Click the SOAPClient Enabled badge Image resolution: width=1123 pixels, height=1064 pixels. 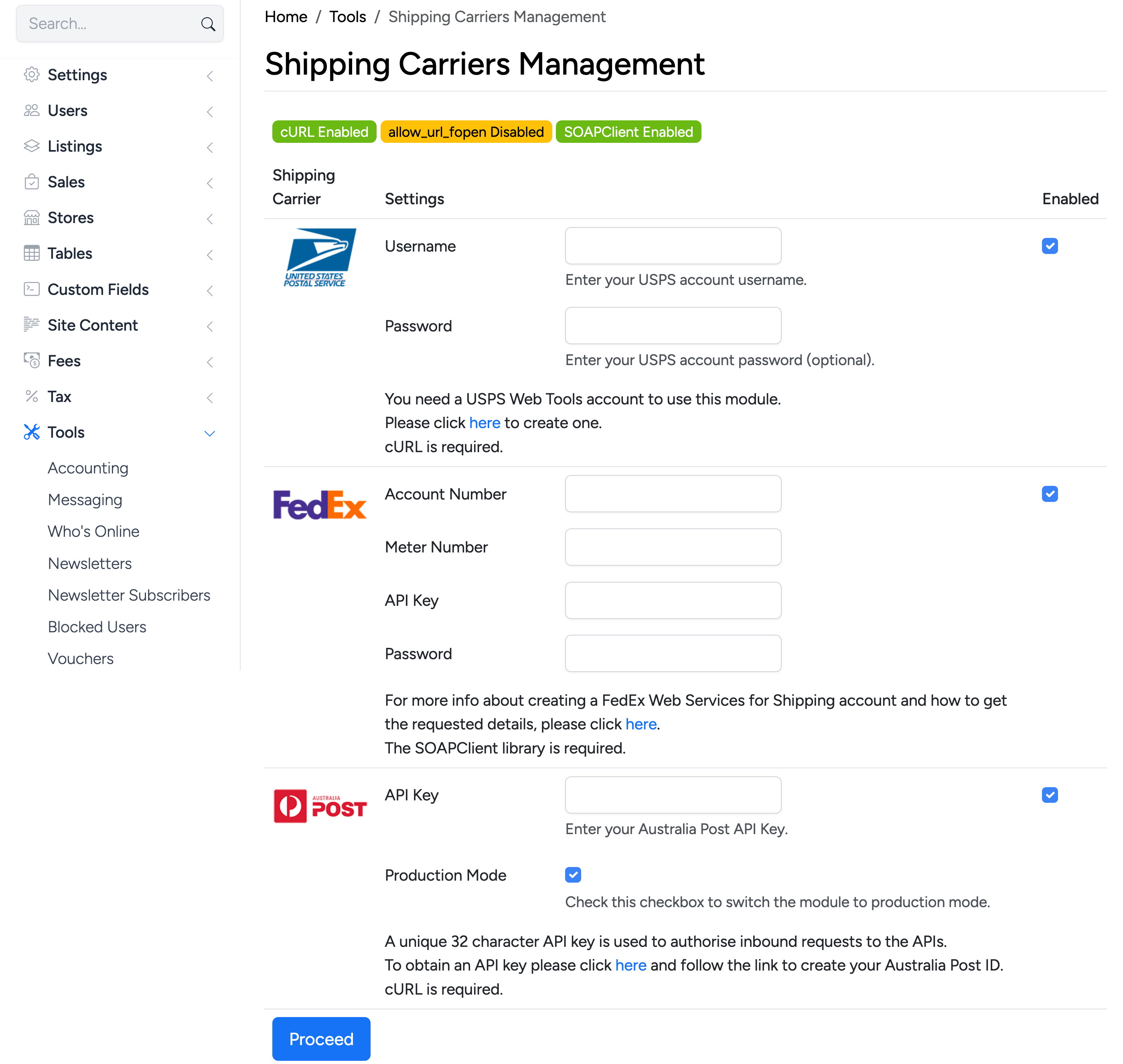(628, 132)
